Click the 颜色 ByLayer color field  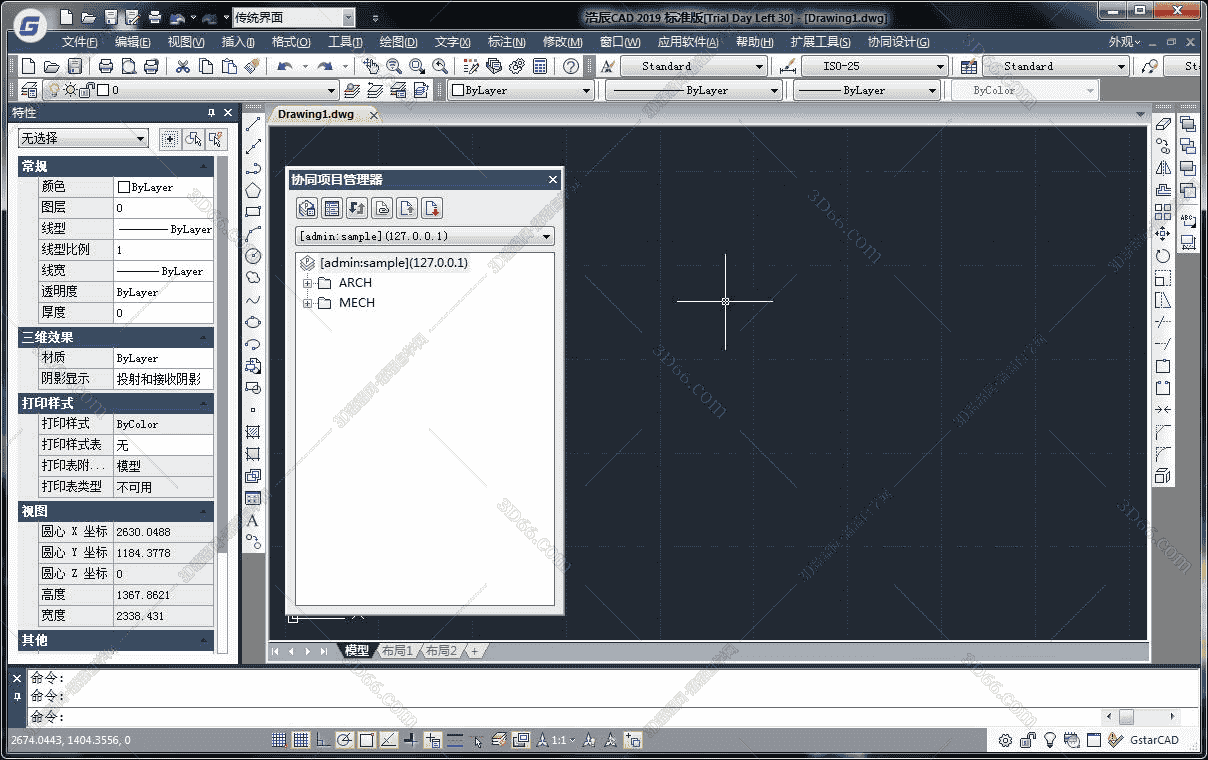pos(163,187)
